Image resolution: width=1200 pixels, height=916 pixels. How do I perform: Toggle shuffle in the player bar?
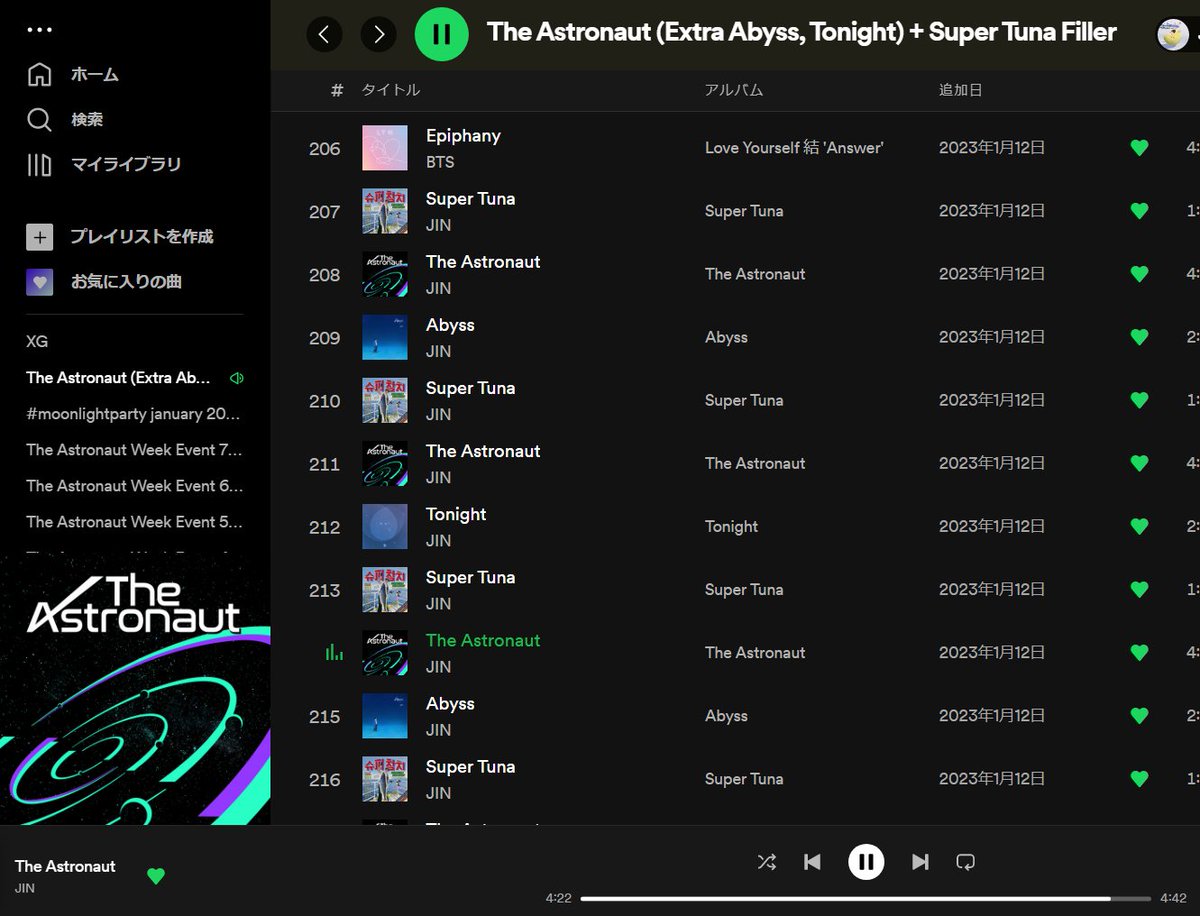(766, 861)
